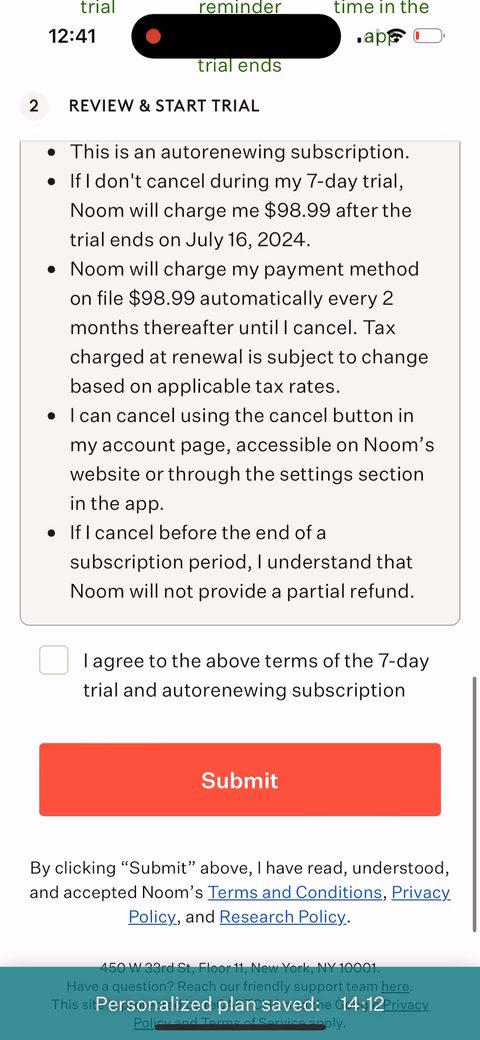Open the Privacy Policy link under Submit

pyautogui.click(x=290, y=905)
